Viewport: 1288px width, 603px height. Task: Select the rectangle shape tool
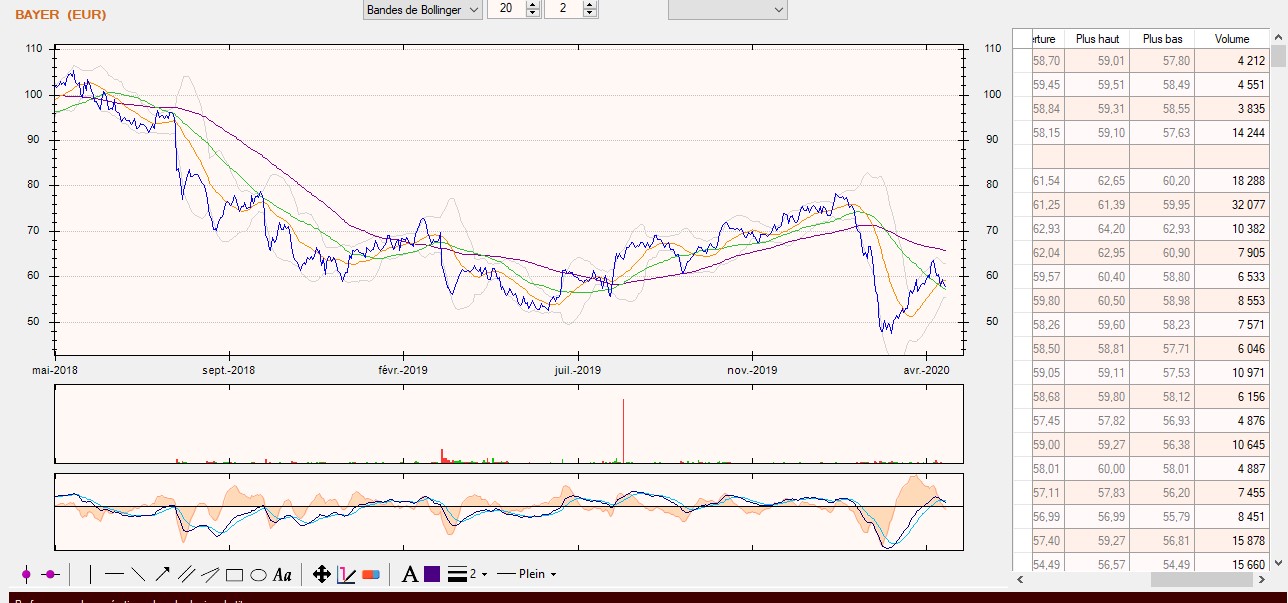pos(234,575)
